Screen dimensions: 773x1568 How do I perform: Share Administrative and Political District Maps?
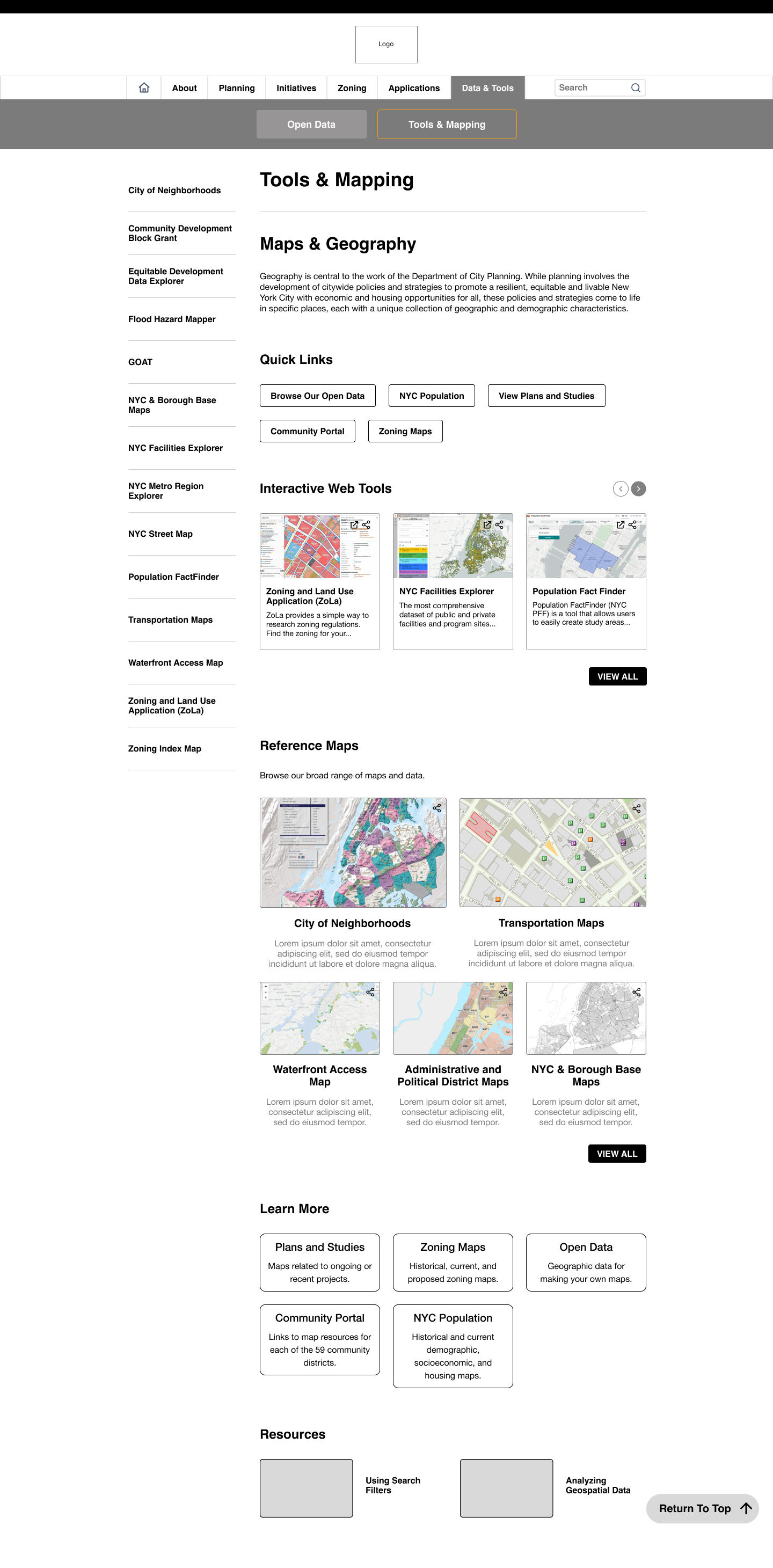pyautogui.click(x=504, y=991)
